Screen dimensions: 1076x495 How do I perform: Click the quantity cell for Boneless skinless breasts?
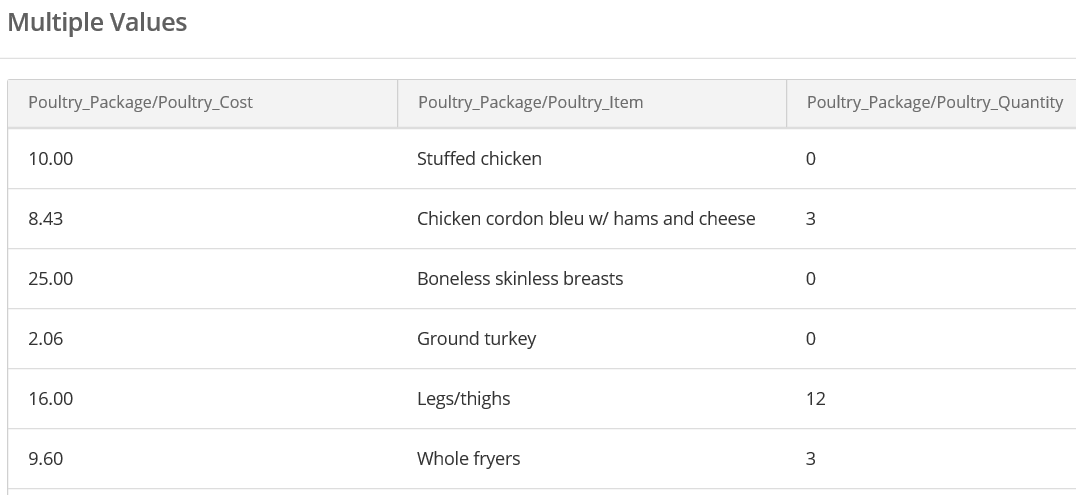point(811,278)
